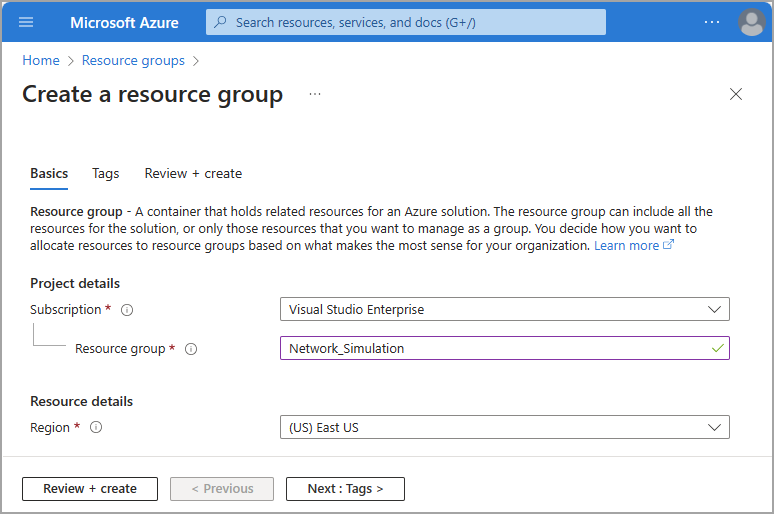Open the ellipsis beside the page title
774x514 pixels.
(x=315, y=94)
